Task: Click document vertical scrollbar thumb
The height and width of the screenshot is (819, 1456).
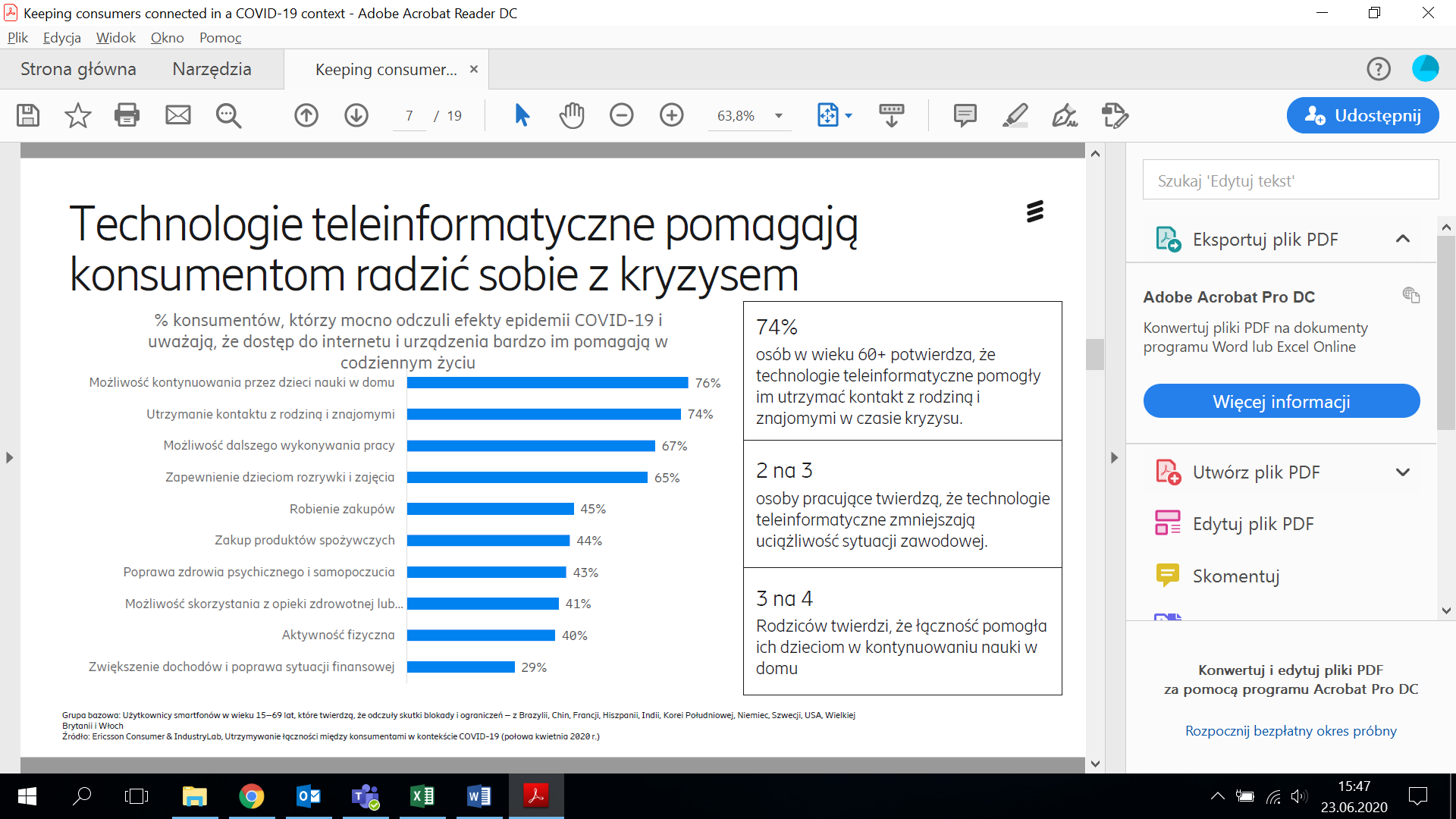Action: [x=1094, y=354]
